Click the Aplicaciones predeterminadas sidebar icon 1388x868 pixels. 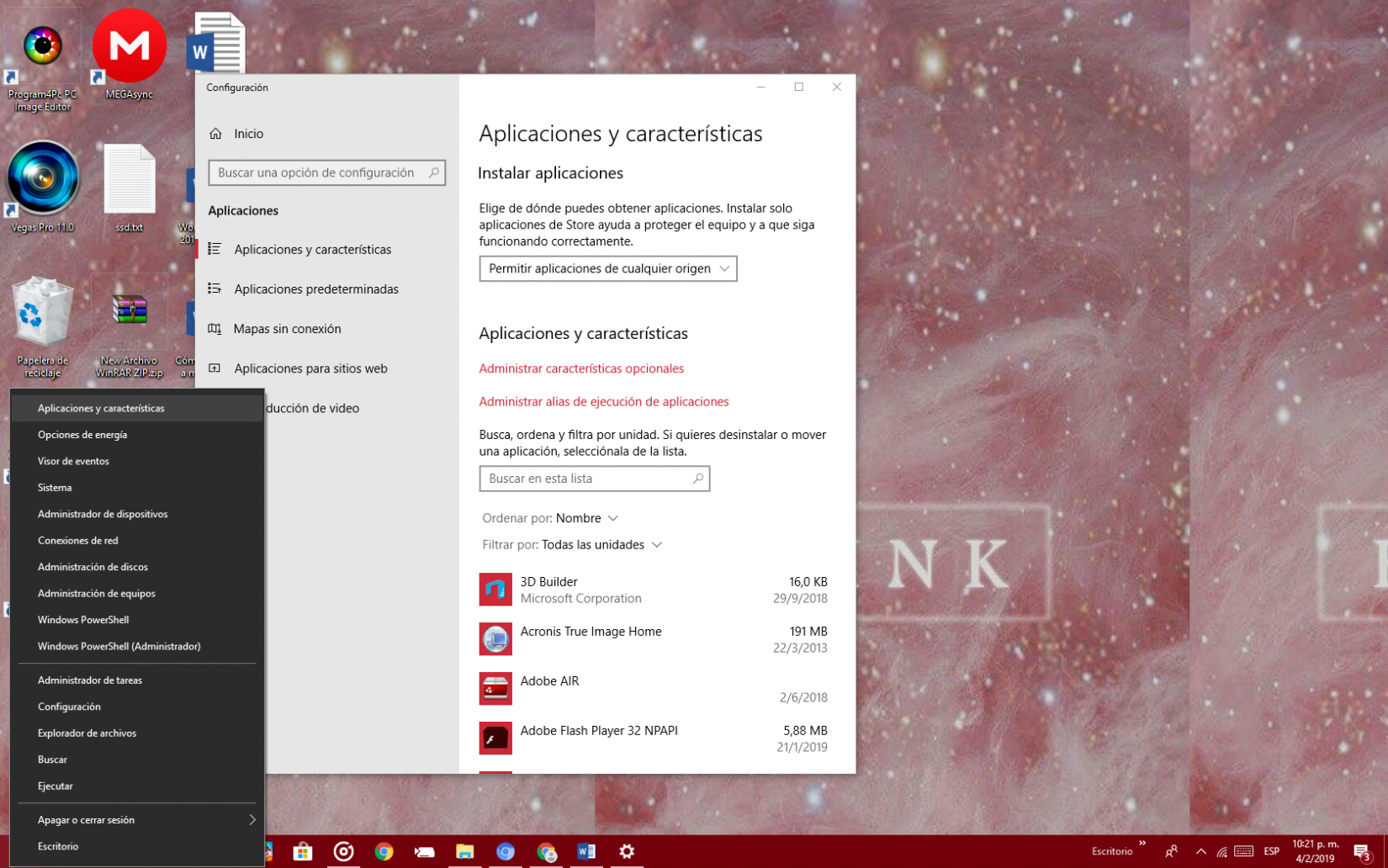click(215, 288)
